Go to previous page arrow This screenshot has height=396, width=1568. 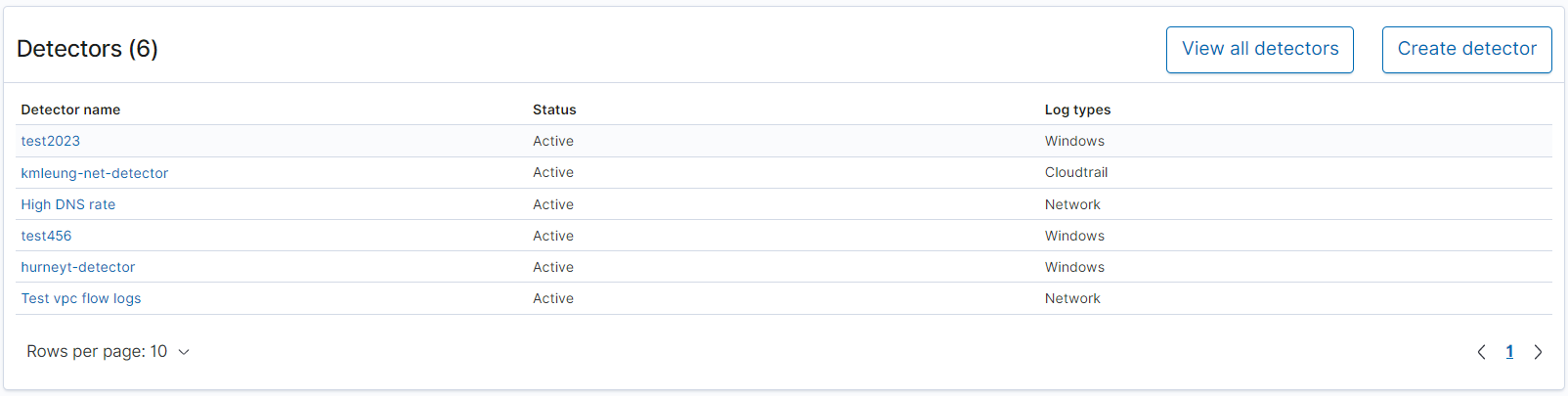pyautogui.click(x=1481, y=352)
